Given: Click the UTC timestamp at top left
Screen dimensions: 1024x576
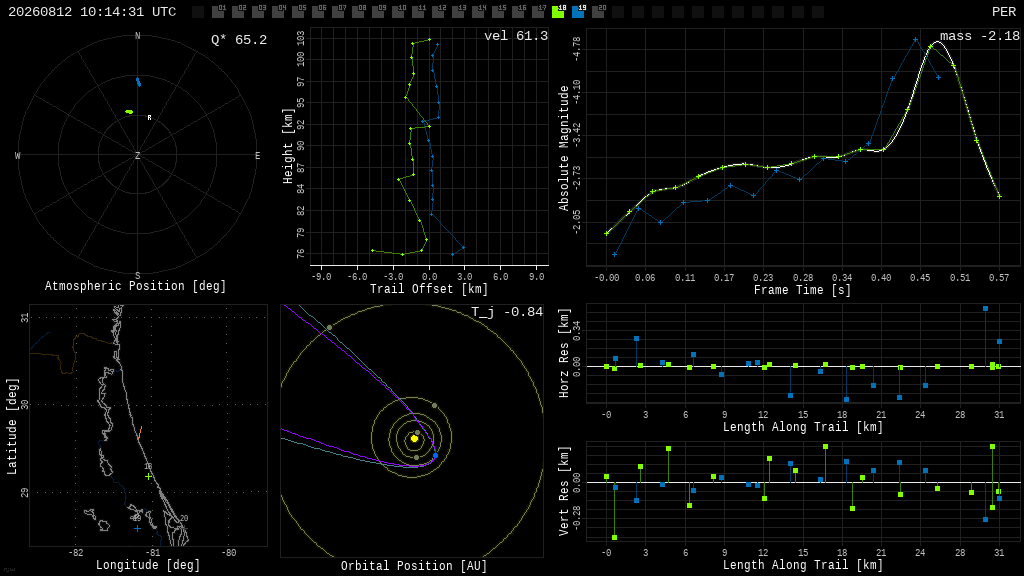Looking at the screenshot, I should click(92, 12).
